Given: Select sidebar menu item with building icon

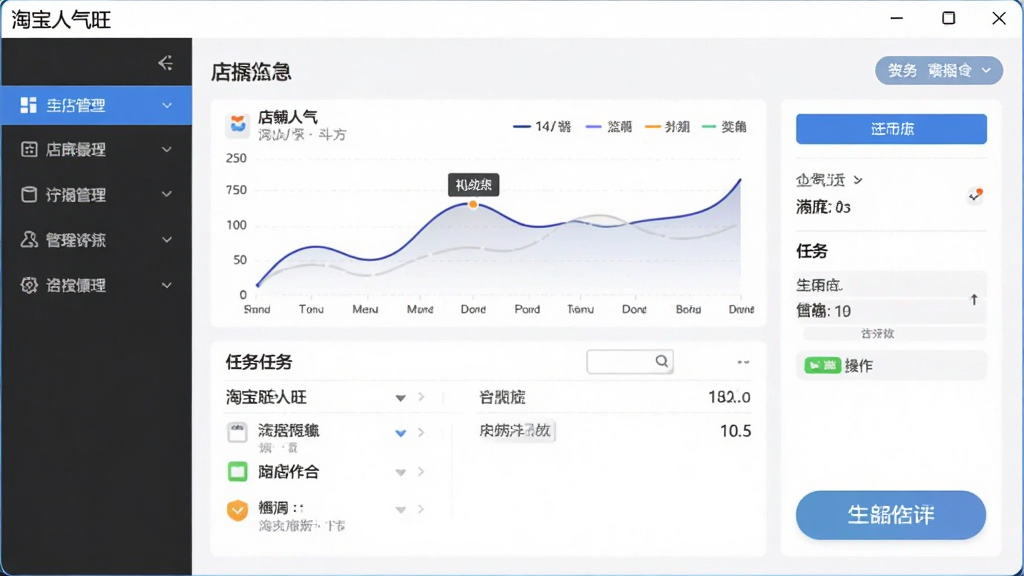Looking at the screenshot, I should click(x=97, y=150).
